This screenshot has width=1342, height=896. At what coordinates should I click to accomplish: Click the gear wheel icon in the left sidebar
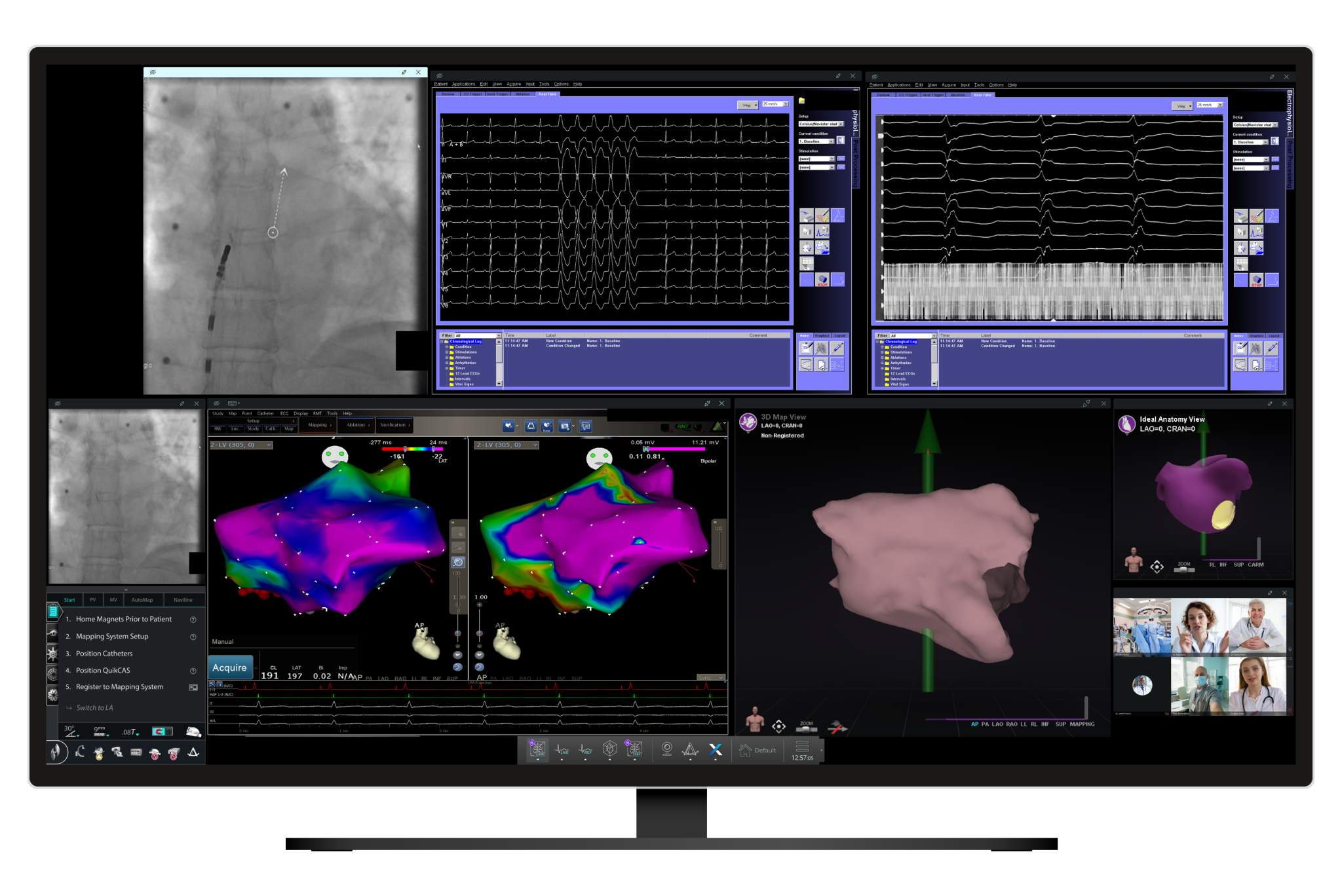(x=53, y=653)
